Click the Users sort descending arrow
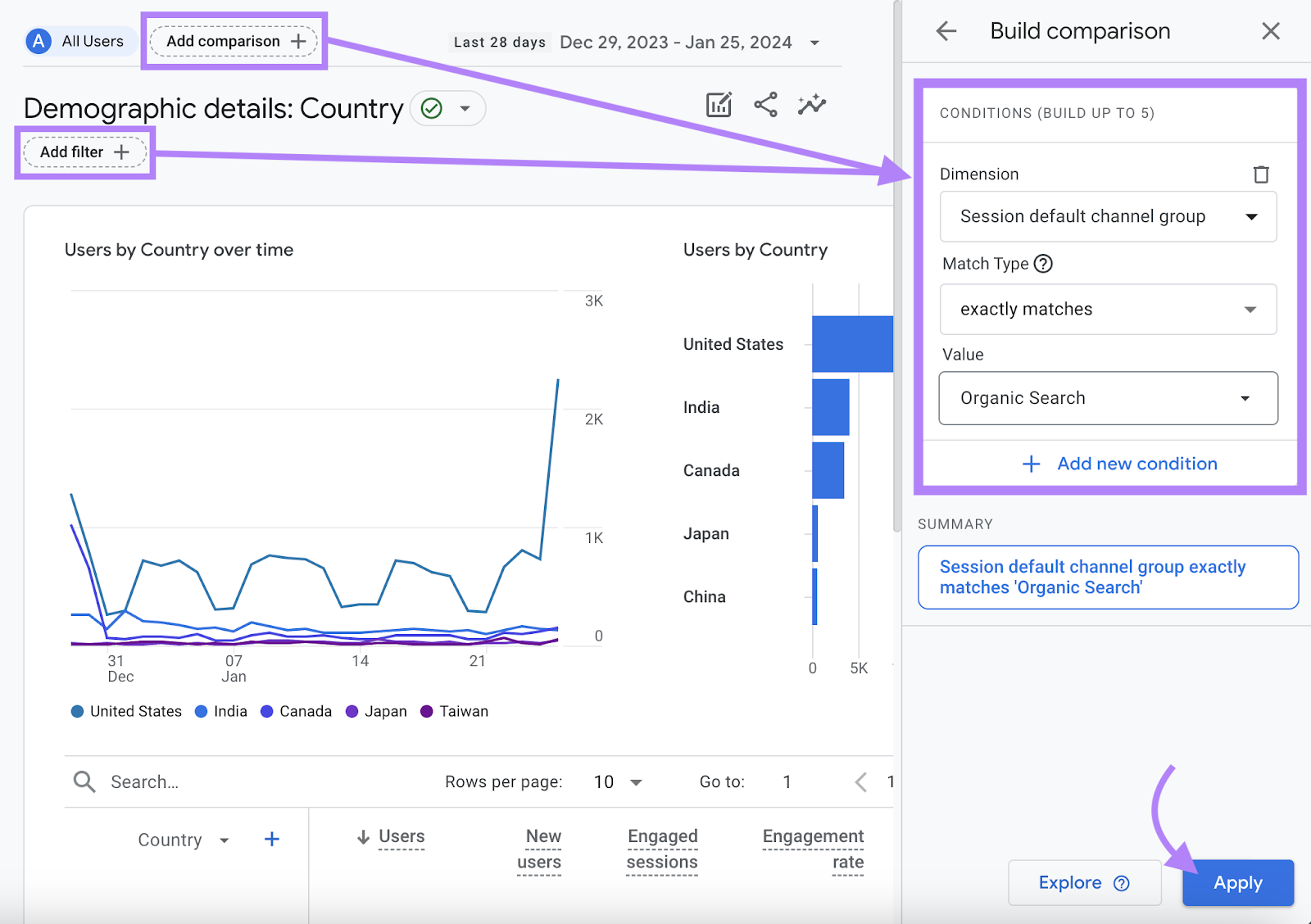 pyautogui.click(x=363, y=837)
